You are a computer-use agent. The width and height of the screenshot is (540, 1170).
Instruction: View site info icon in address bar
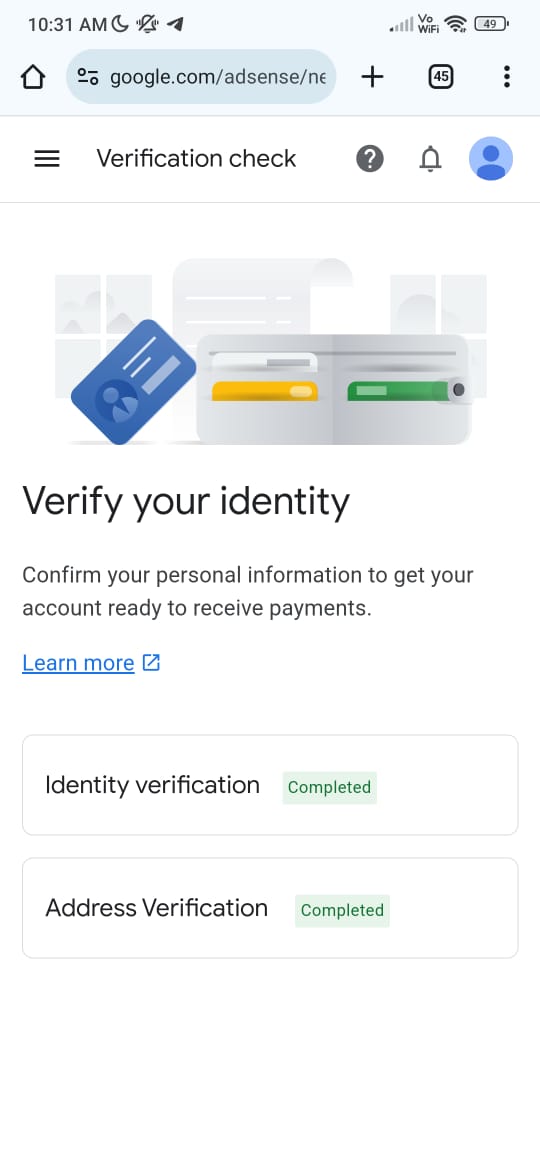(x=88, y=76)
